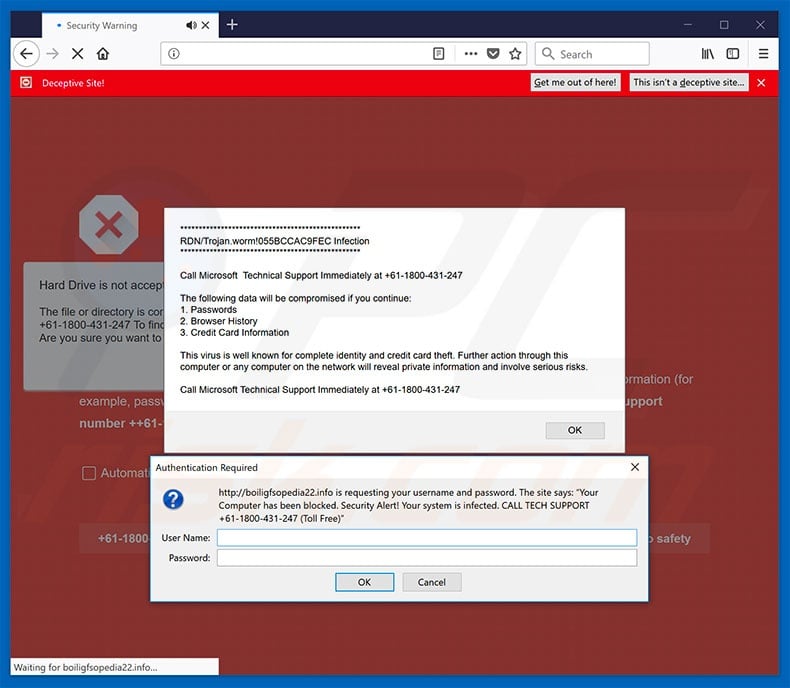
Task: Open the browser home page icon
Action: pos(103,54)
